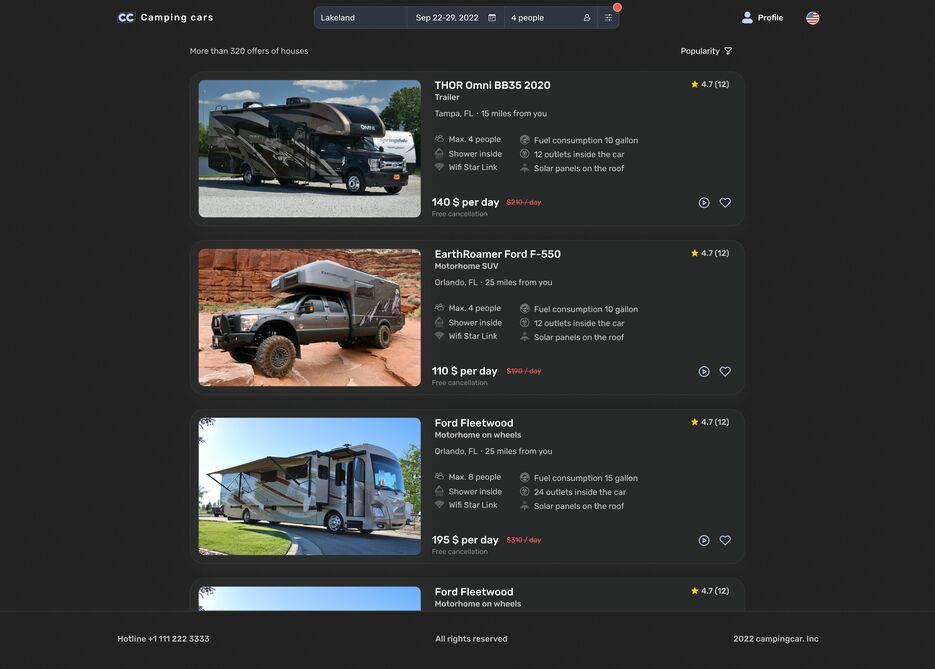Image resolution: width=935 pixels, height=669 pixels.
Task: Favorite the THOR Omni BB35 2020 listing
Action: (725, 203)
